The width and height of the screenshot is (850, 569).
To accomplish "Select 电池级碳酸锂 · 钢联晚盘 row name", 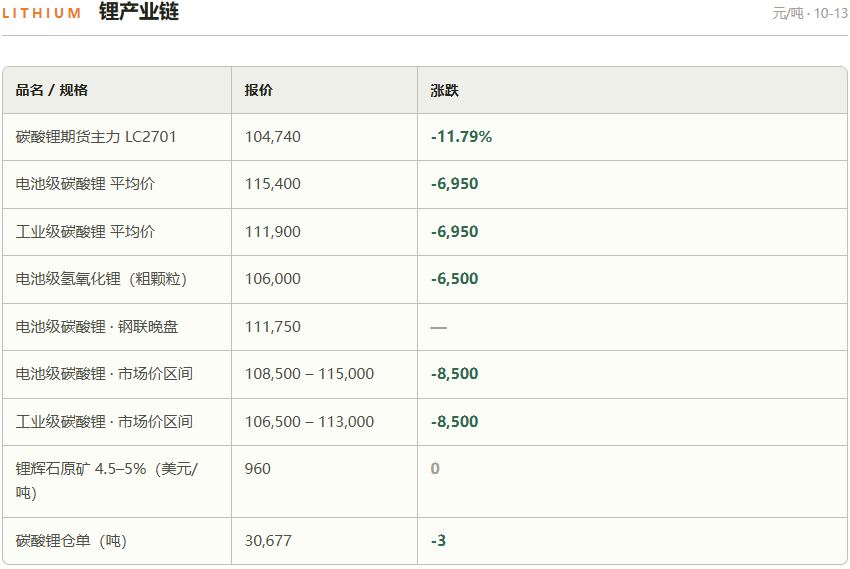I will coord(96,327).
